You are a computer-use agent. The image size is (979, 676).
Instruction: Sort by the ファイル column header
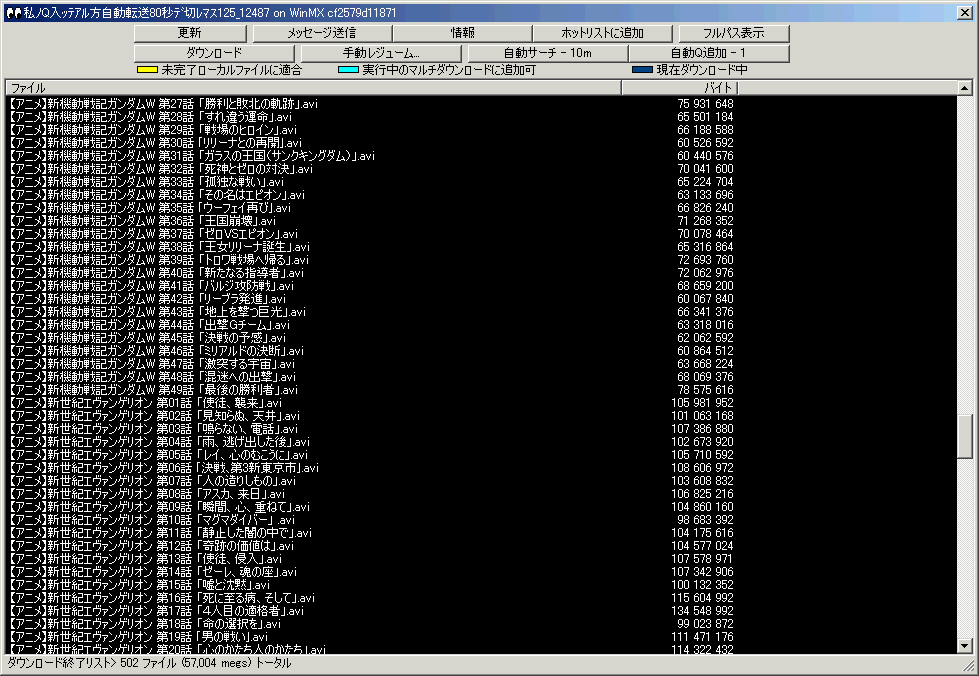(312, 88)
